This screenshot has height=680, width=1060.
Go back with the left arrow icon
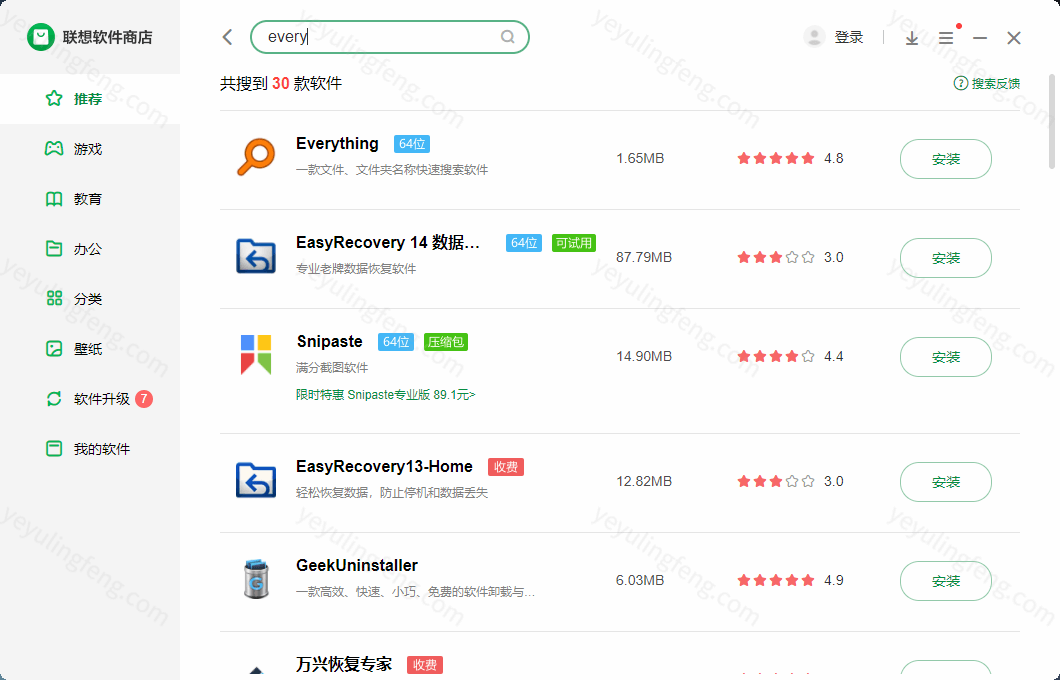[228, 37]
